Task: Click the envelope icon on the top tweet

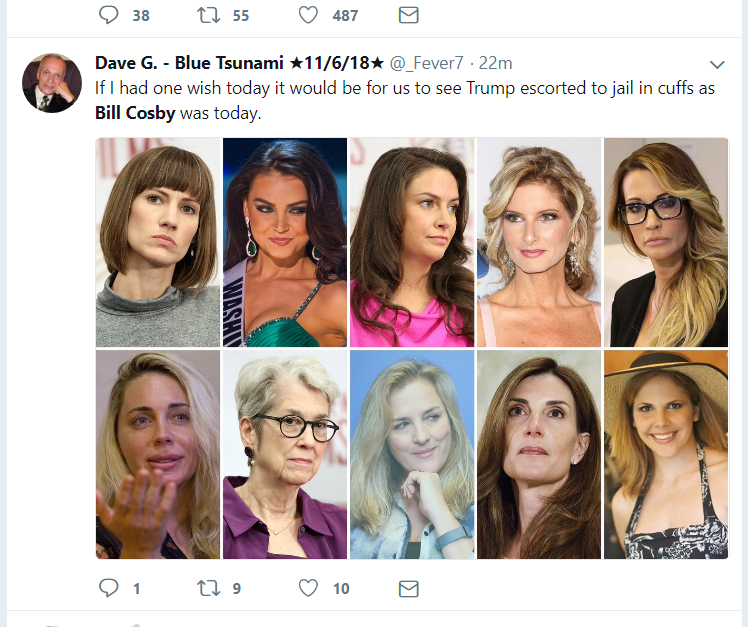Action: [x=408, y=15]
